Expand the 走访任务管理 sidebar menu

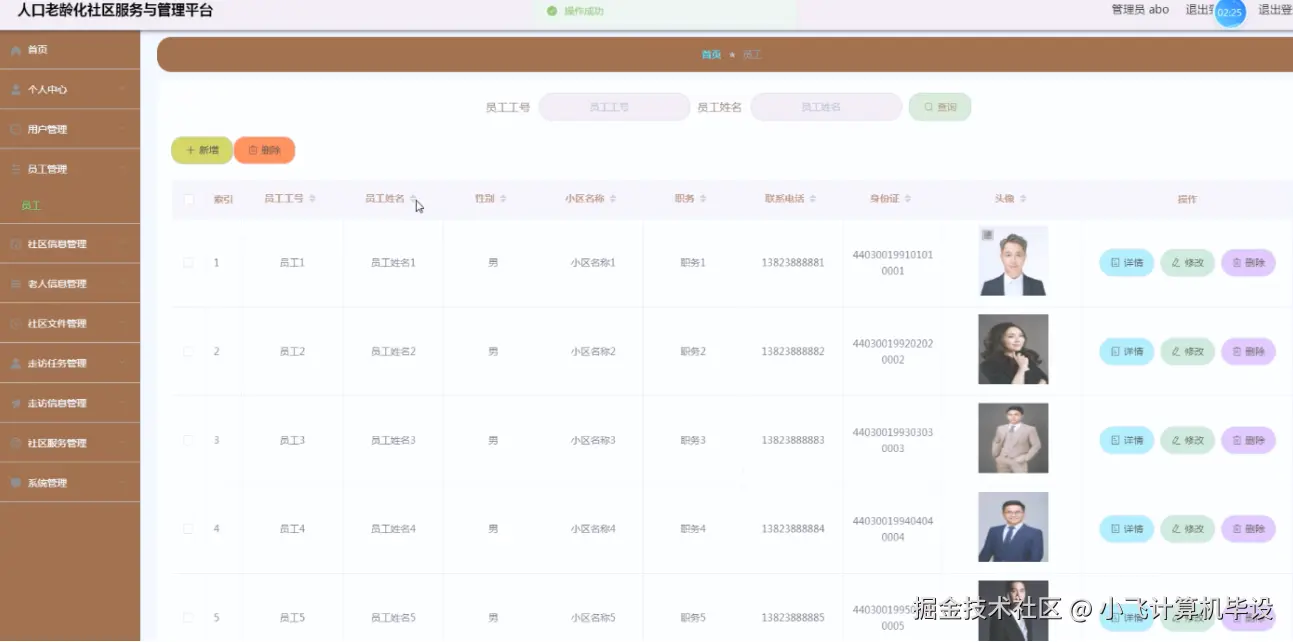click(x=70, y=363)
